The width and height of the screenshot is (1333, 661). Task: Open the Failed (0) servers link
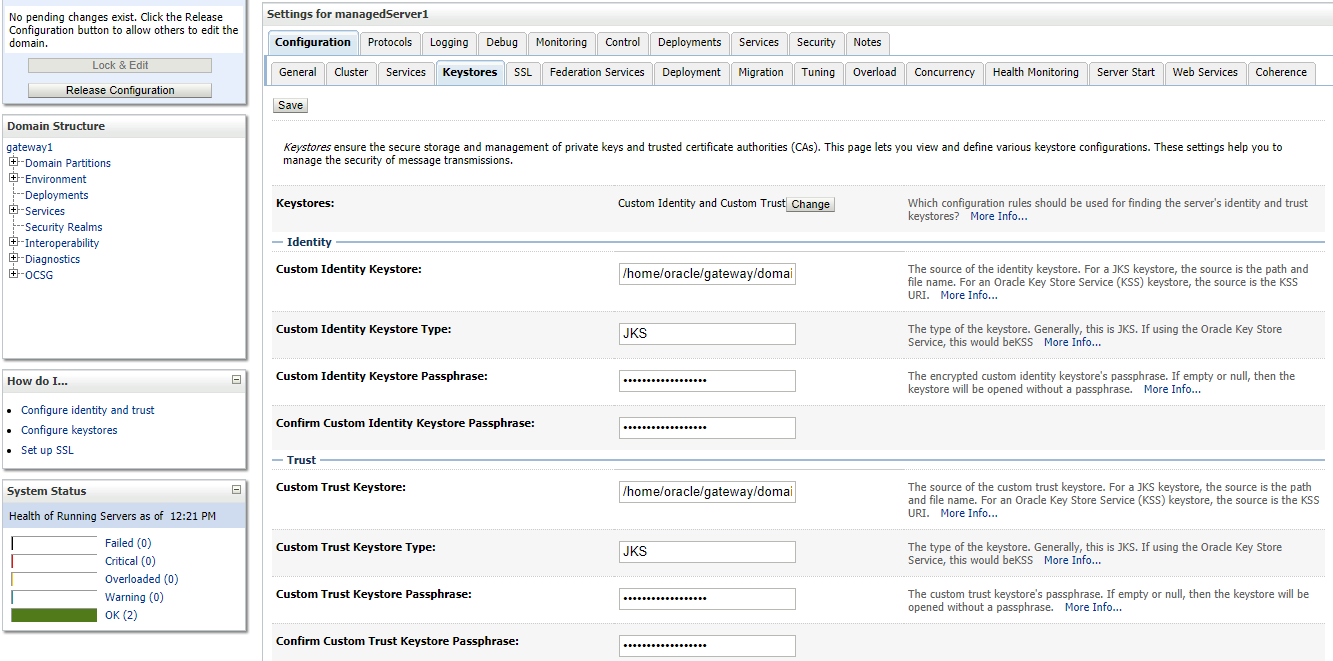tap(128, 543)
